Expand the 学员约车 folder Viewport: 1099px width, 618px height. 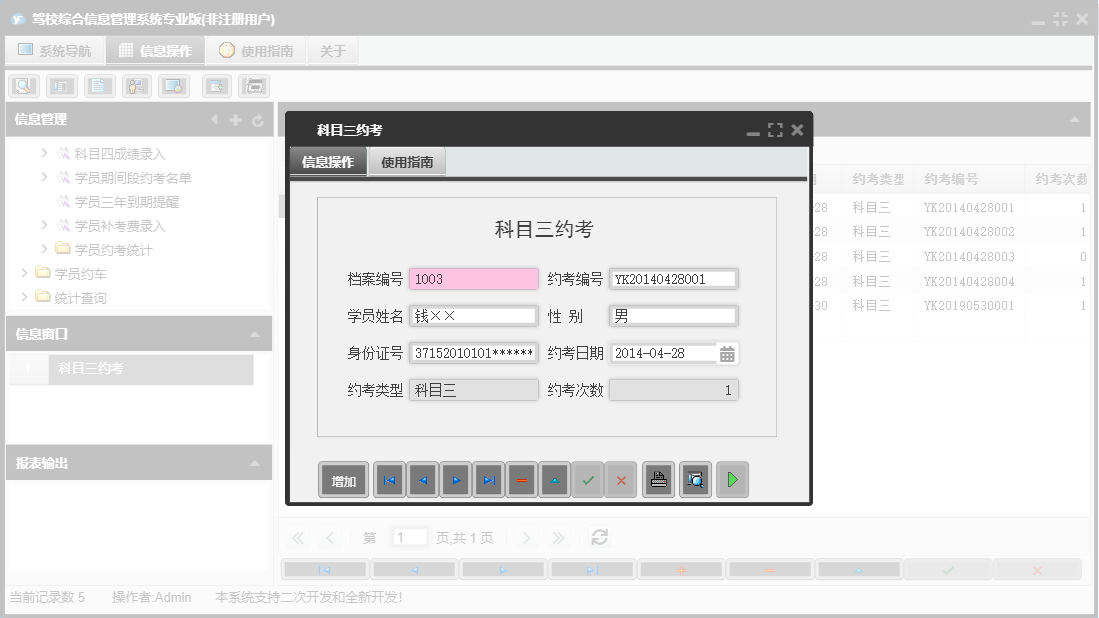point(23,271)
